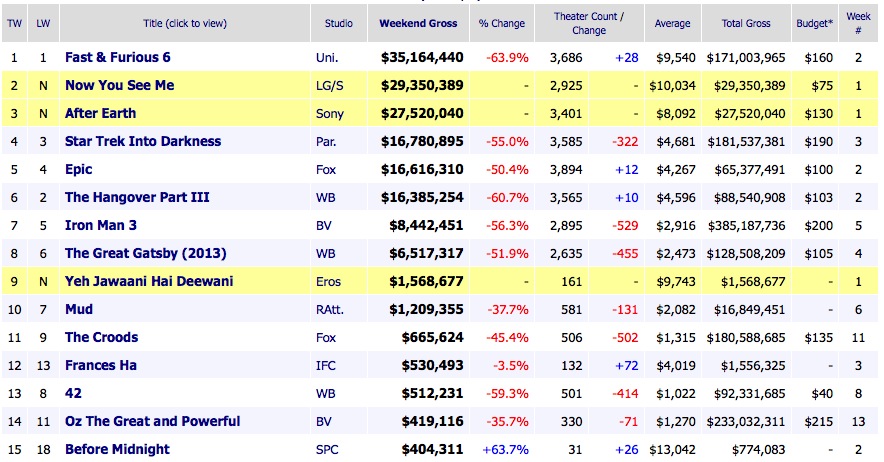The width and height of the screenshot is (884, 462).
Task: Click the Studio column header
Action: coord(339,24)
